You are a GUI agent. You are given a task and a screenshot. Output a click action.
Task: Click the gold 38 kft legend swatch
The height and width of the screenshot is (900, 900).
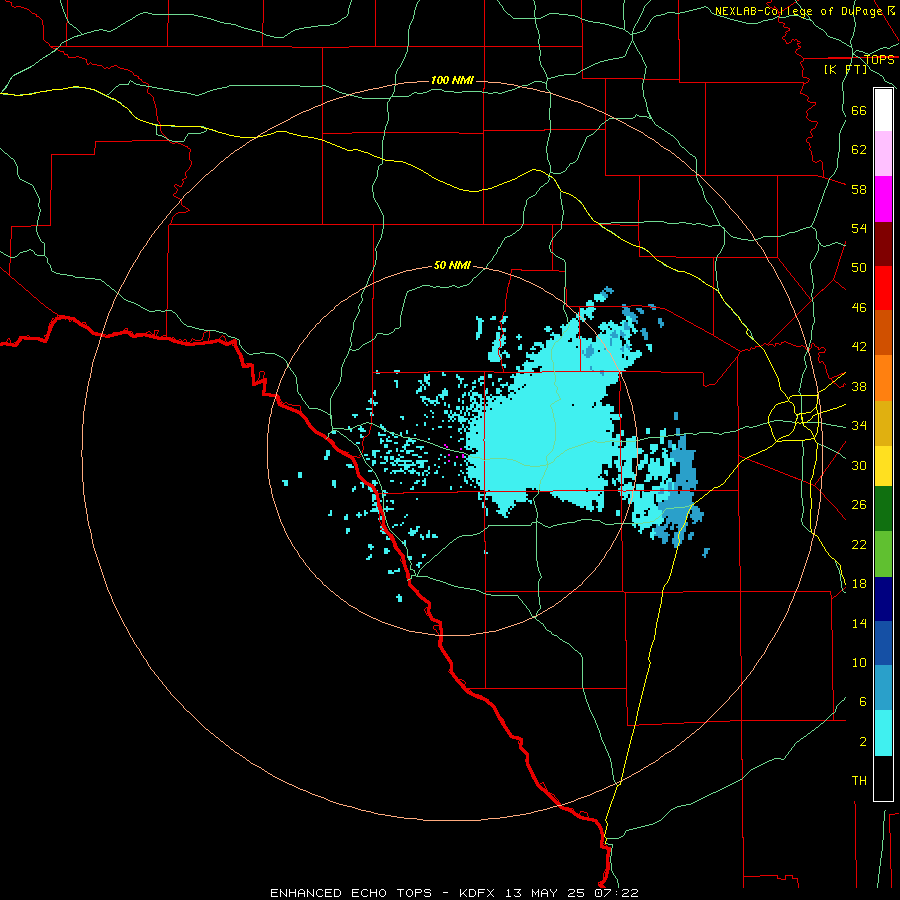coord(883,423)
